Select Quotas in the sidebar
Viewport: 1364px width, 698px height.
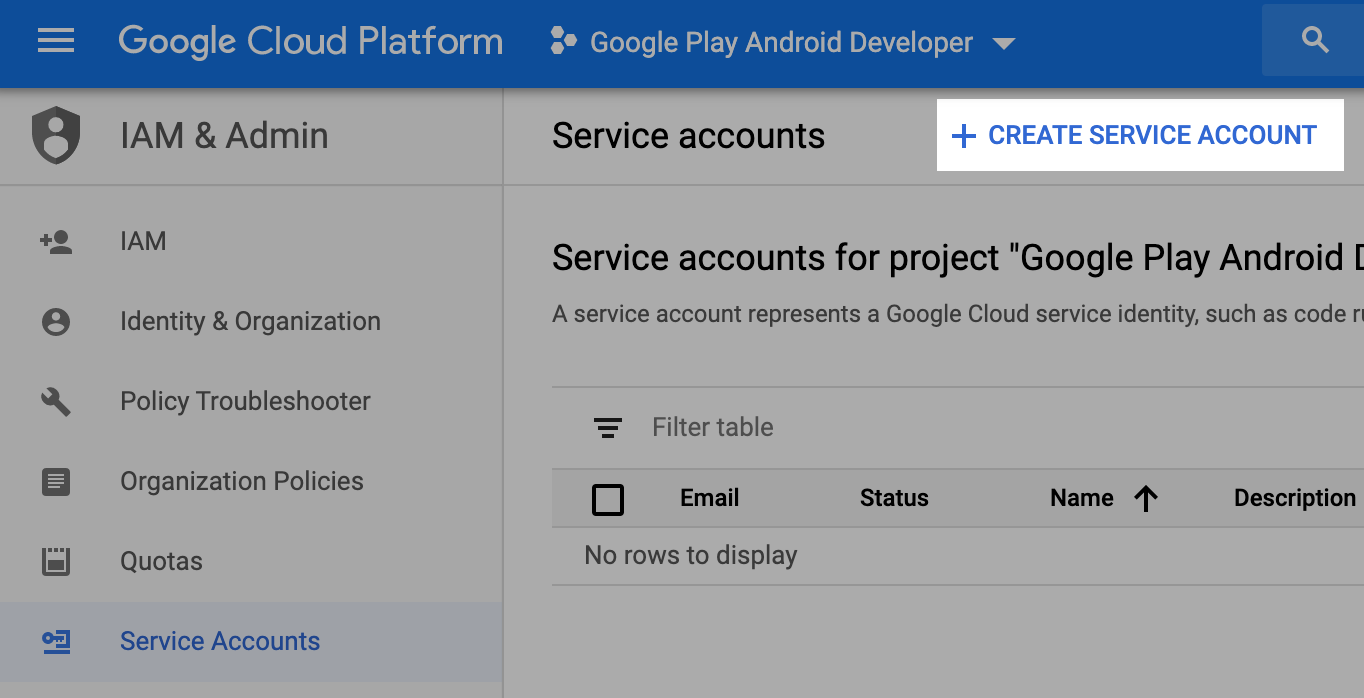(251, 561)
